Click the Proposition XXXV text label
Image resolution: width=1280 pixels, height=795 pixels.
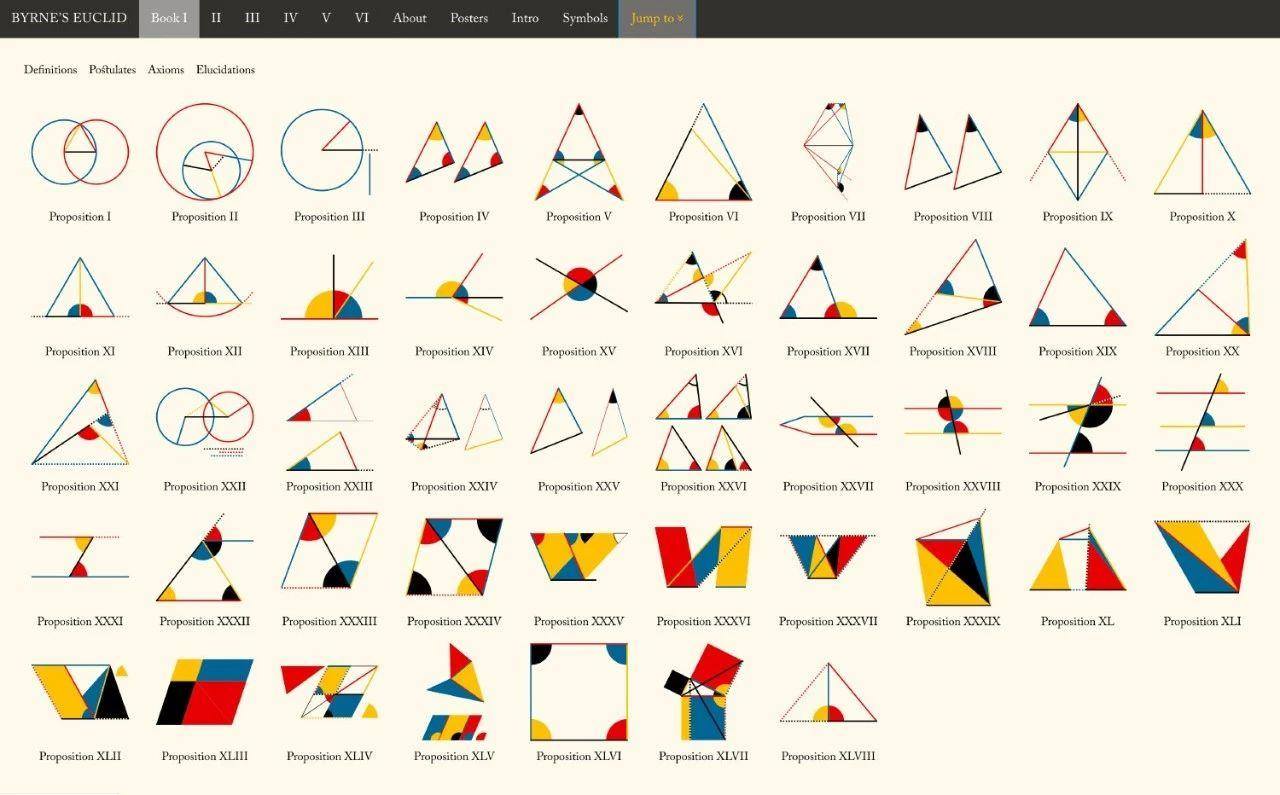(x=579, y=622)
